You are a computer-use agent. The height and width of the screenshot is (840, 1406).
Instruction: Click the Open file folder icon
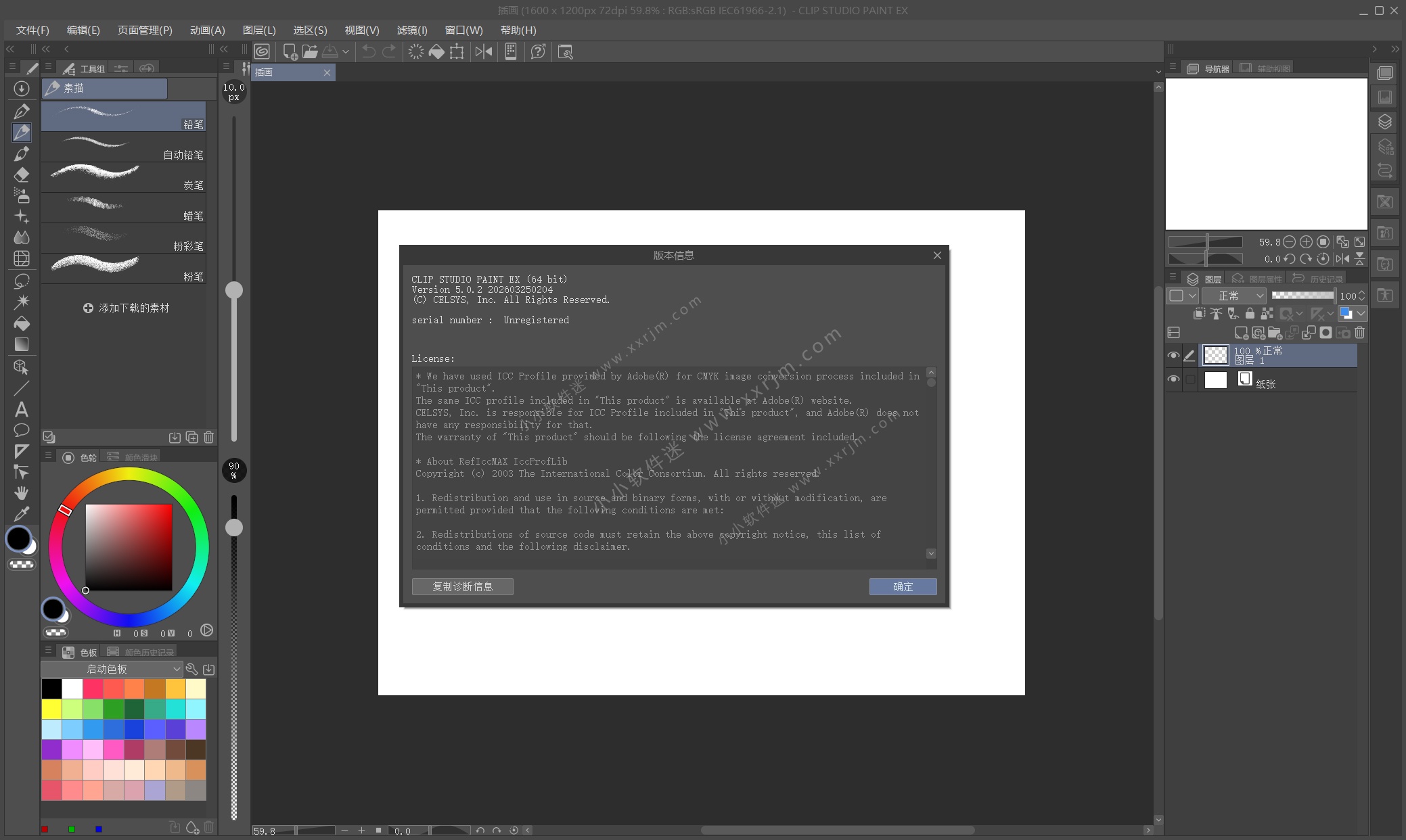(310, 51)
